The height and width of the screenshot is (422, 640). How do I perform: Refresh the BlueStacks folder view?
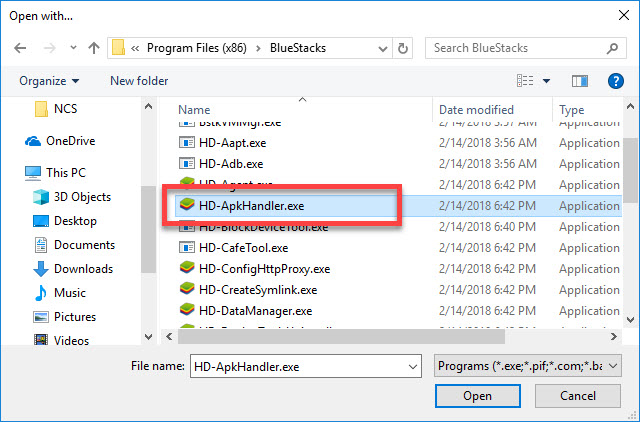[402, 49]
